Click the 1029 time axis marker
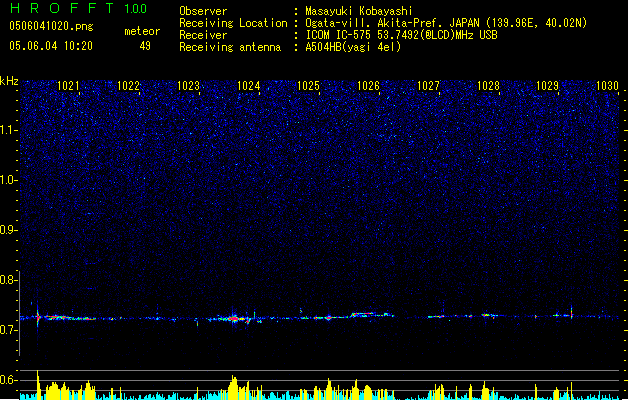The width and height of the screenshot is (629, 400). pos(548,86)
